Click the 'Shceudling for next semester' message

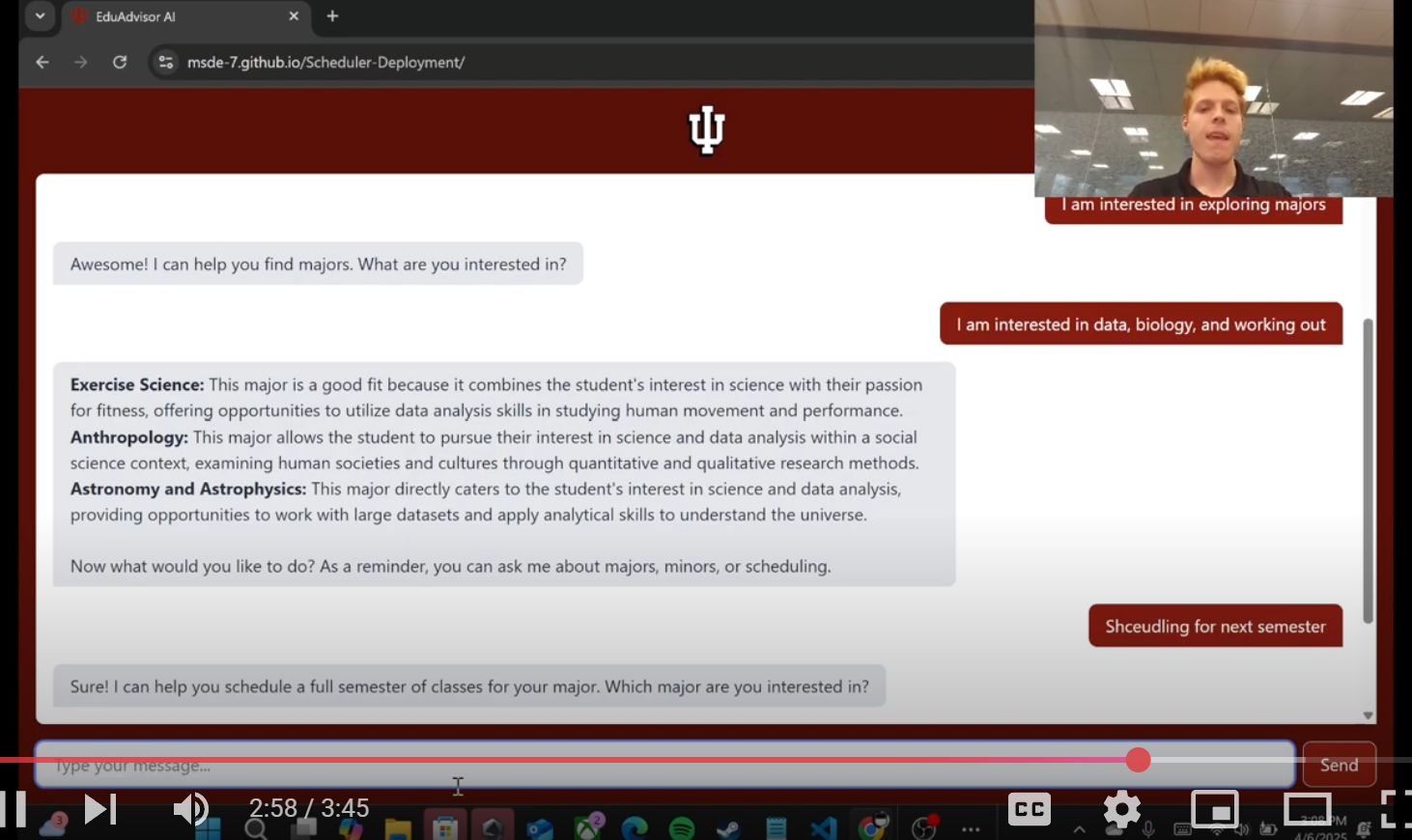pyautogui.click(x=1215, y=626)
